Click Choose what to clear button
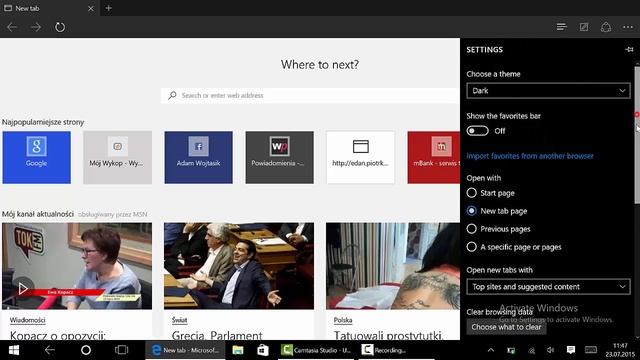This screenshot has height=360, width=640. (507, 327)
